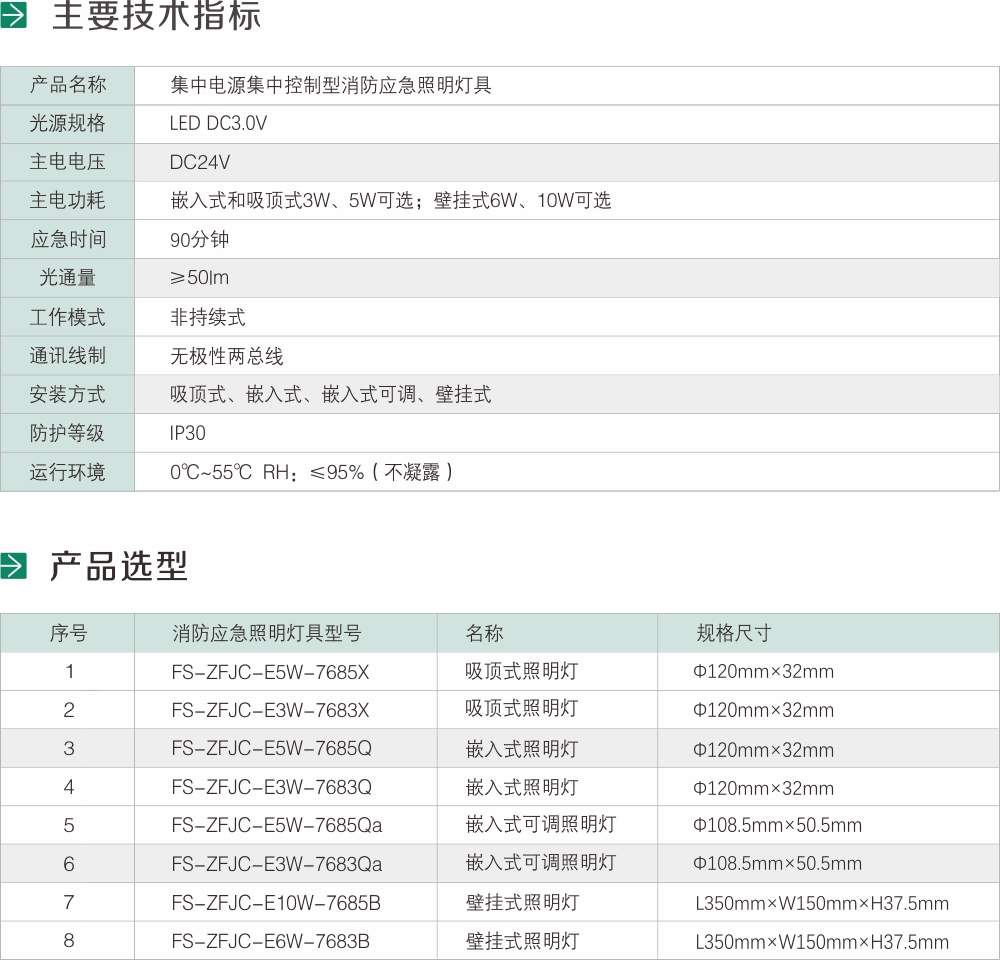Image resolution: width=1000 pixels, height=960 pixels.
Task: Select the 运行环境 row label
Action: point(66,472)
